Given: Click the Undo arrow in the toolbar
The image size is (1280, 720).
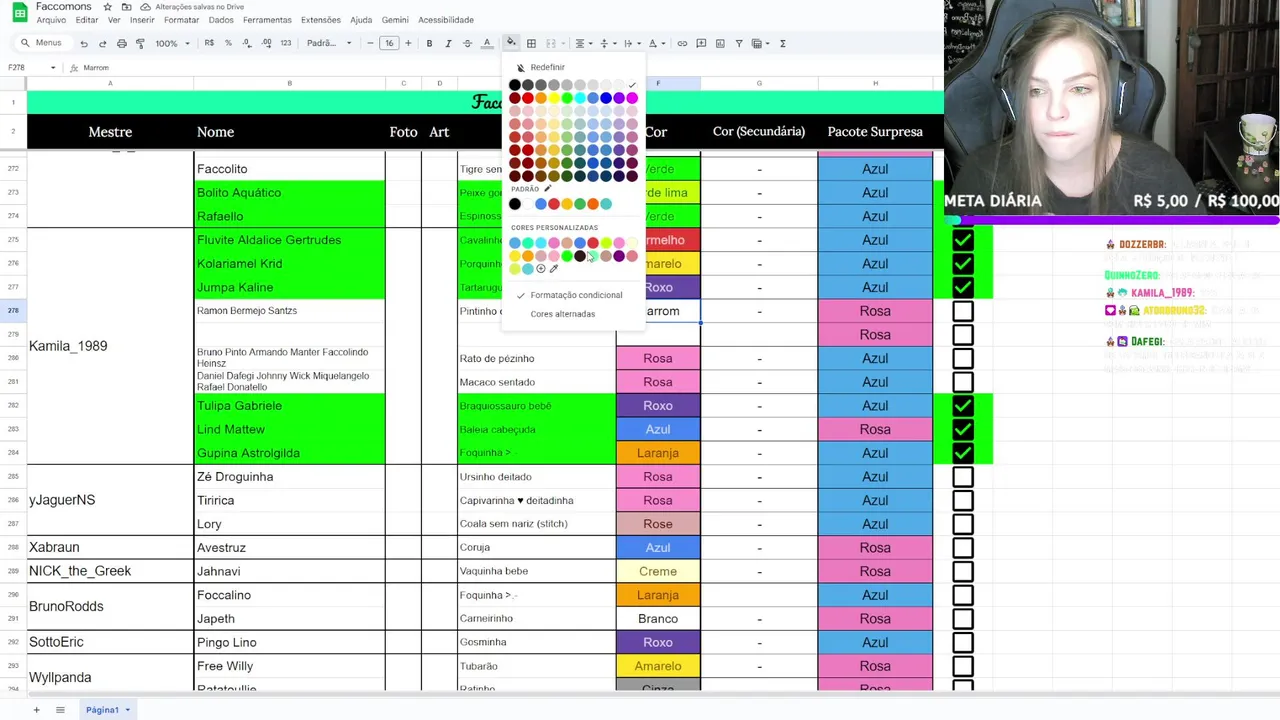Looking at the screenshot, I should [83, 43].
